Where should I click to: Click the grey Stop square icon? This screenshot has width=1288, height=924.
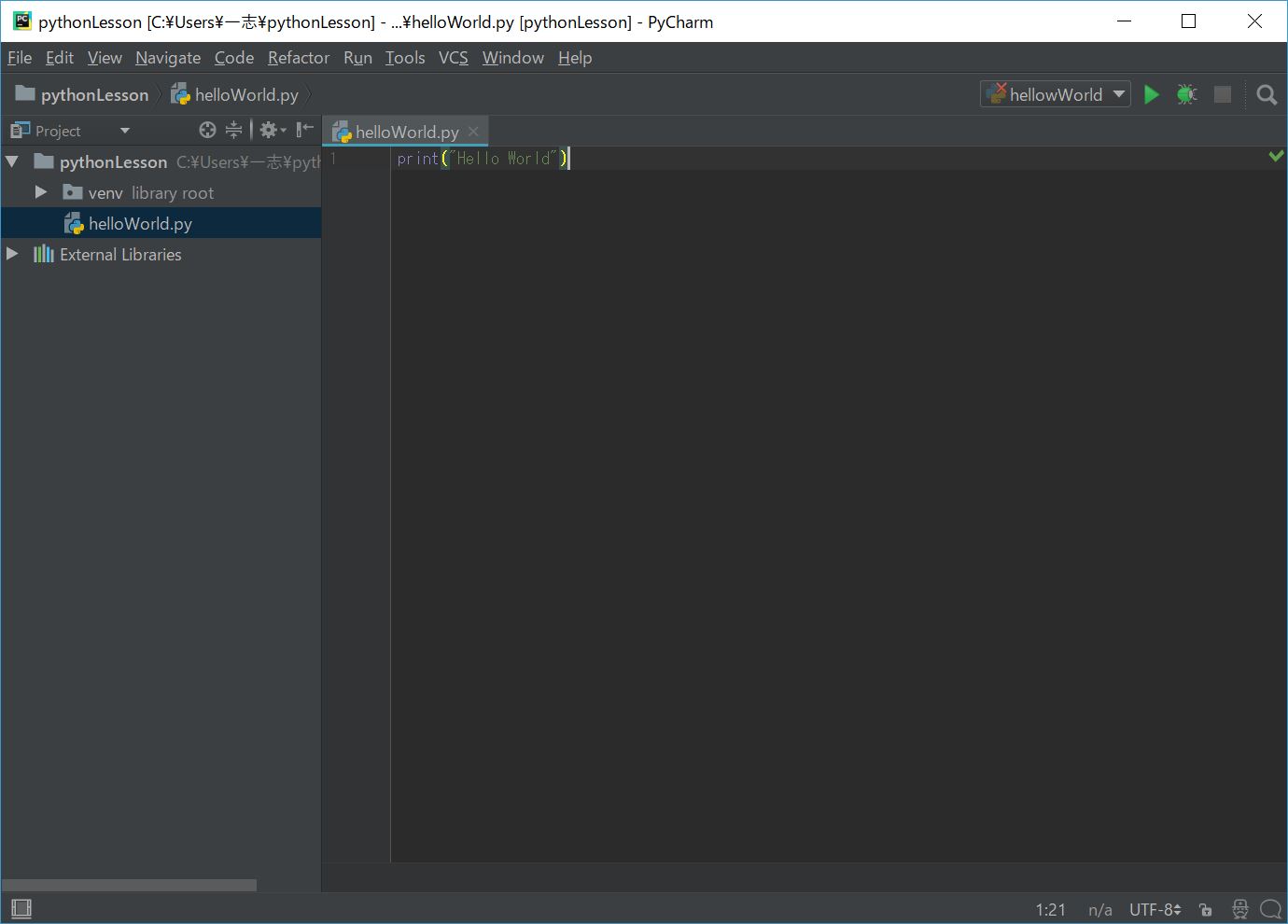tap(1223, 94)
